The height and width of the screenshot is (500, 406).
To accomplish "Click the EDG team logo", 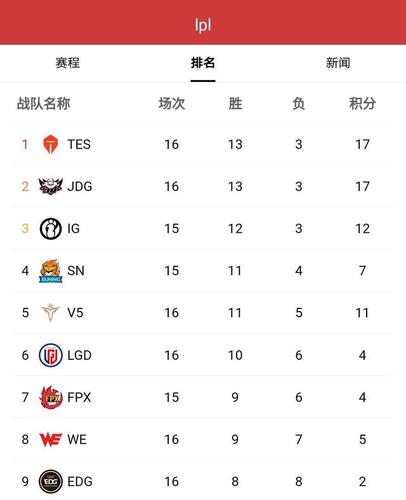I will (x=51, y=481).
